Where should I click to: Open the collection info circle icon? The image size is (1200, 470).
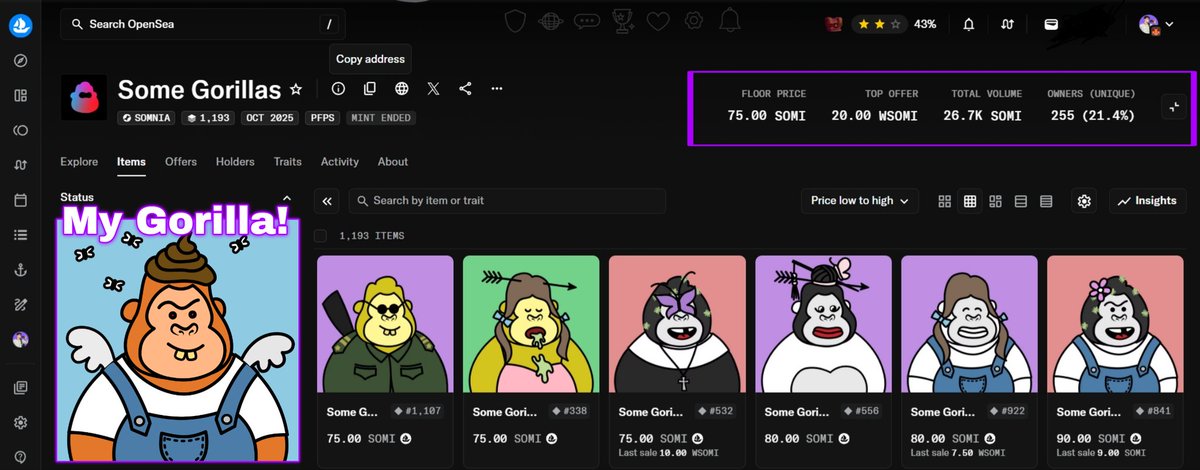pyautogui.click(x=338, y=89)
